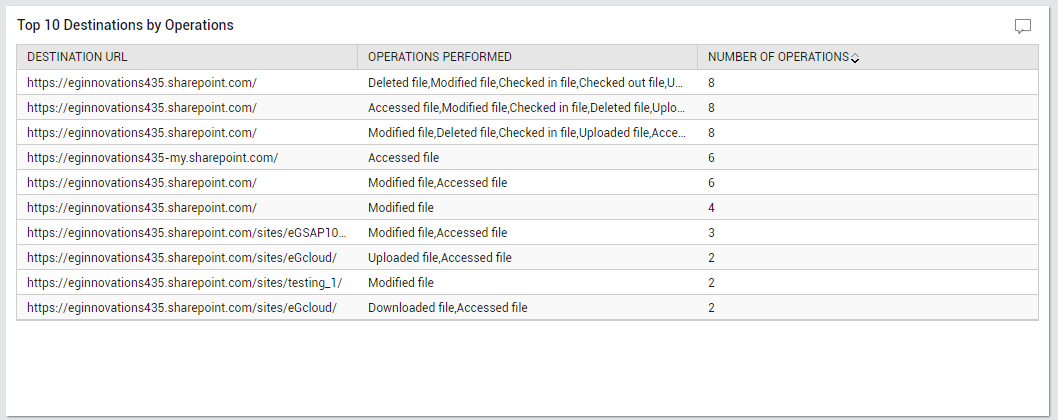Image resolution: width=1058 pixels, height=420 pixels.
Task: Click the operations count value 3
Action: tap(711, 232)
